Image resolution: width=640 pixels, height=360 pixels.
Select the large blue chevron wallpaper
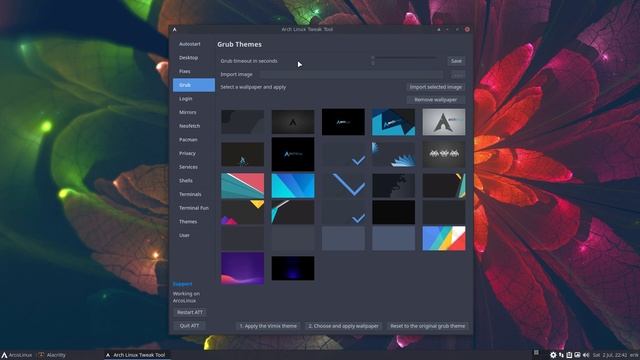pos(343,186)
